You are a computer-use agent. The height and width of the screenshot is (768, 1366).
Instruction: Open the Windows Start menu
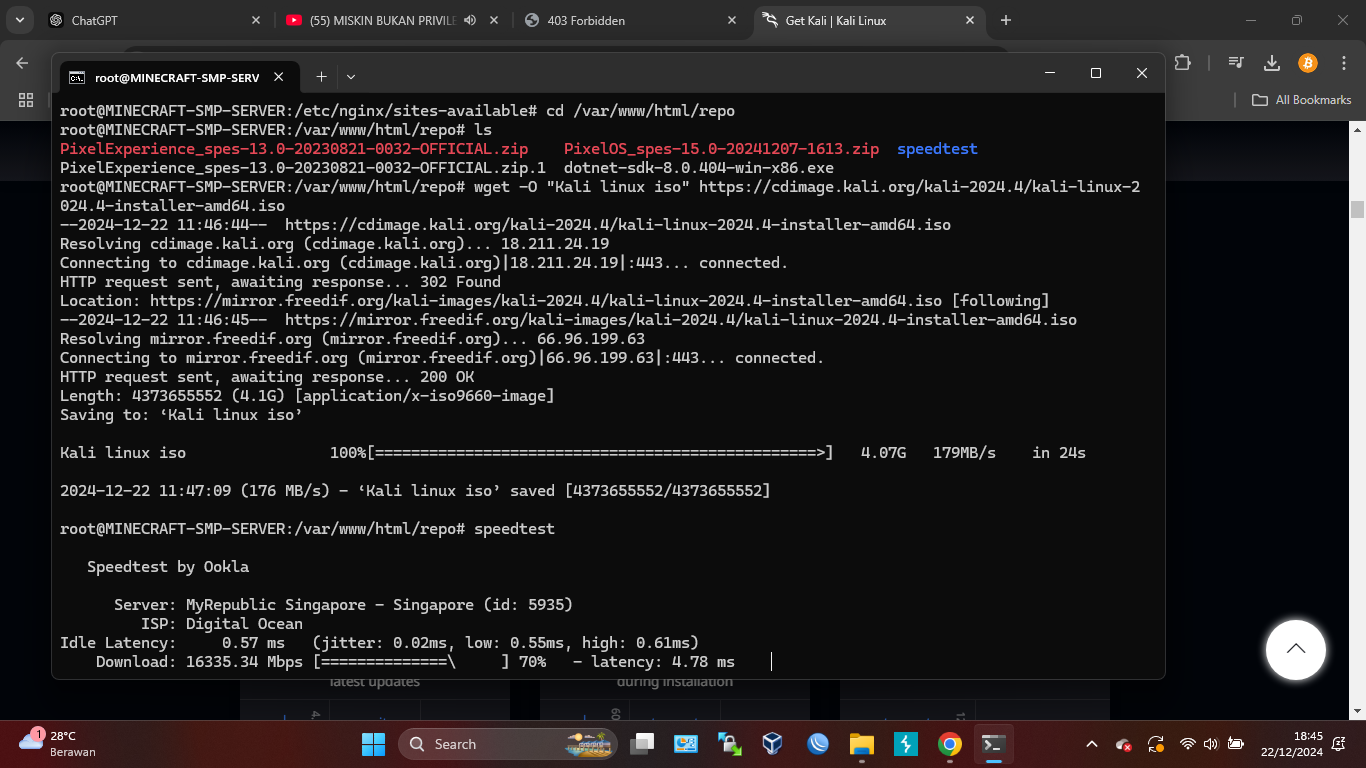tap(373, 744)
